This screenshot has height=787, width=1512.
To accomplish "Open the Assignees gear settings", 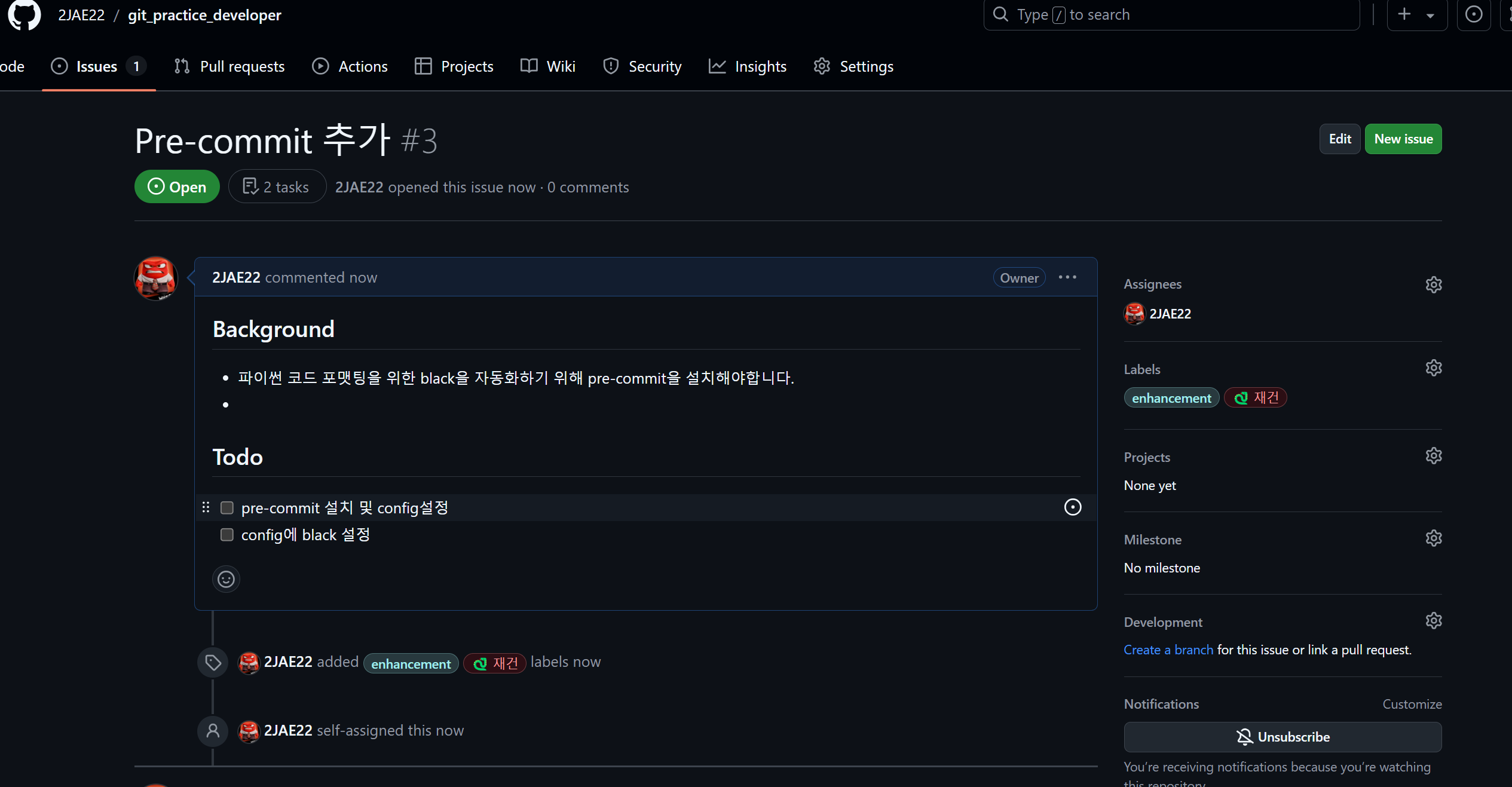I will (x=1434, y=284).
